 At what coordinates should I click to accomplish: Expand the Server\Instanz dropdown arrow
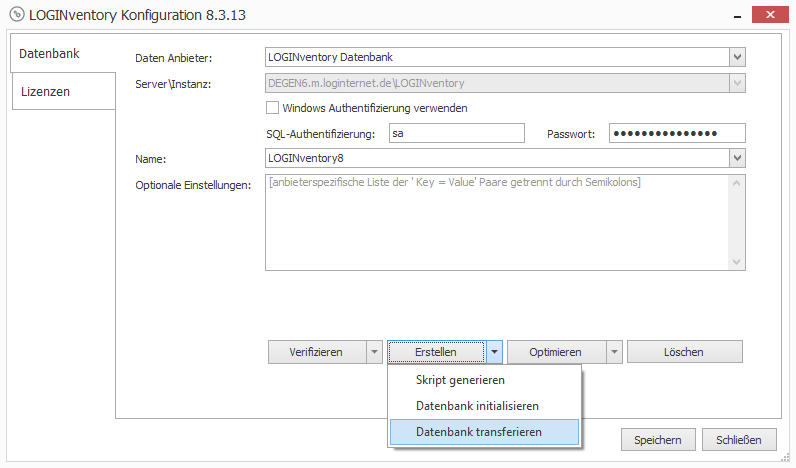(737, 83)
